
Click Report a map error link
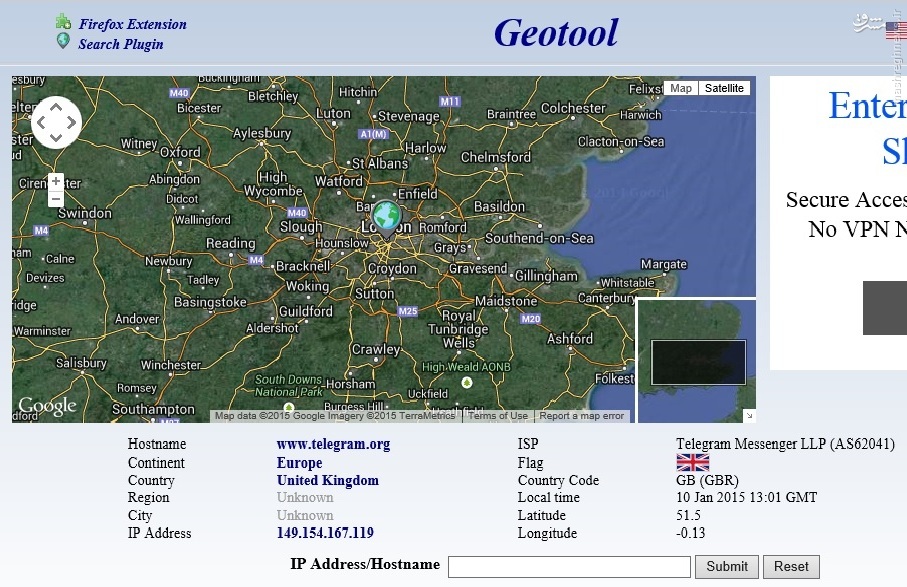[581, 415]
